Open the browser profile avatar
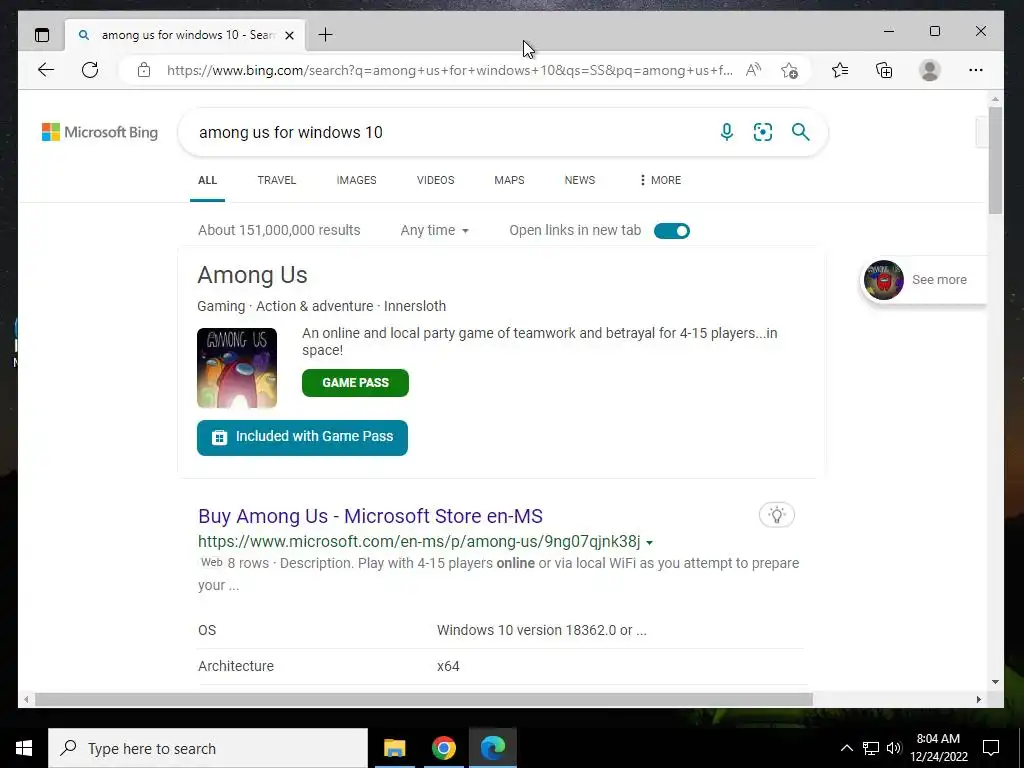Viewport: 1024px width, 768px height. [x=929, y=70]
